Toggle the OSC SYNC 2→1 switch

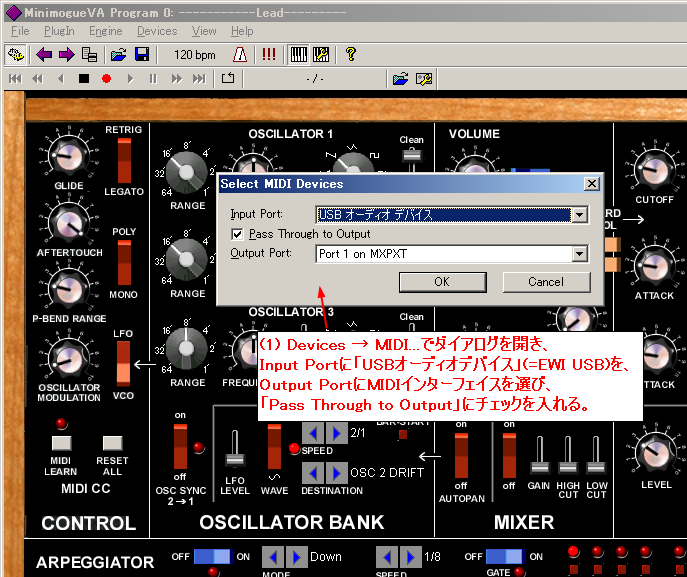180,446
